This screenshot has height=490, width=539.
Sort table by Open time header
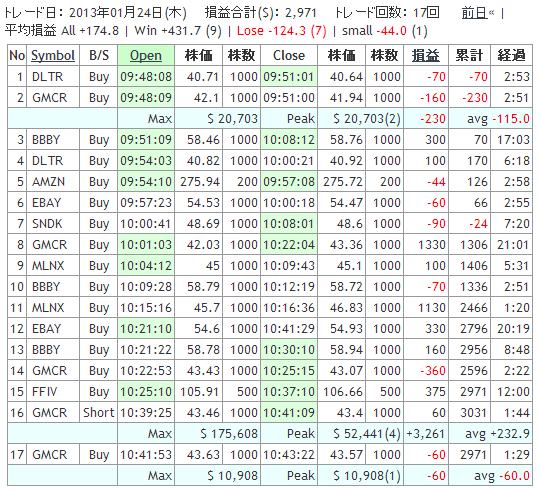coord(146,55)
